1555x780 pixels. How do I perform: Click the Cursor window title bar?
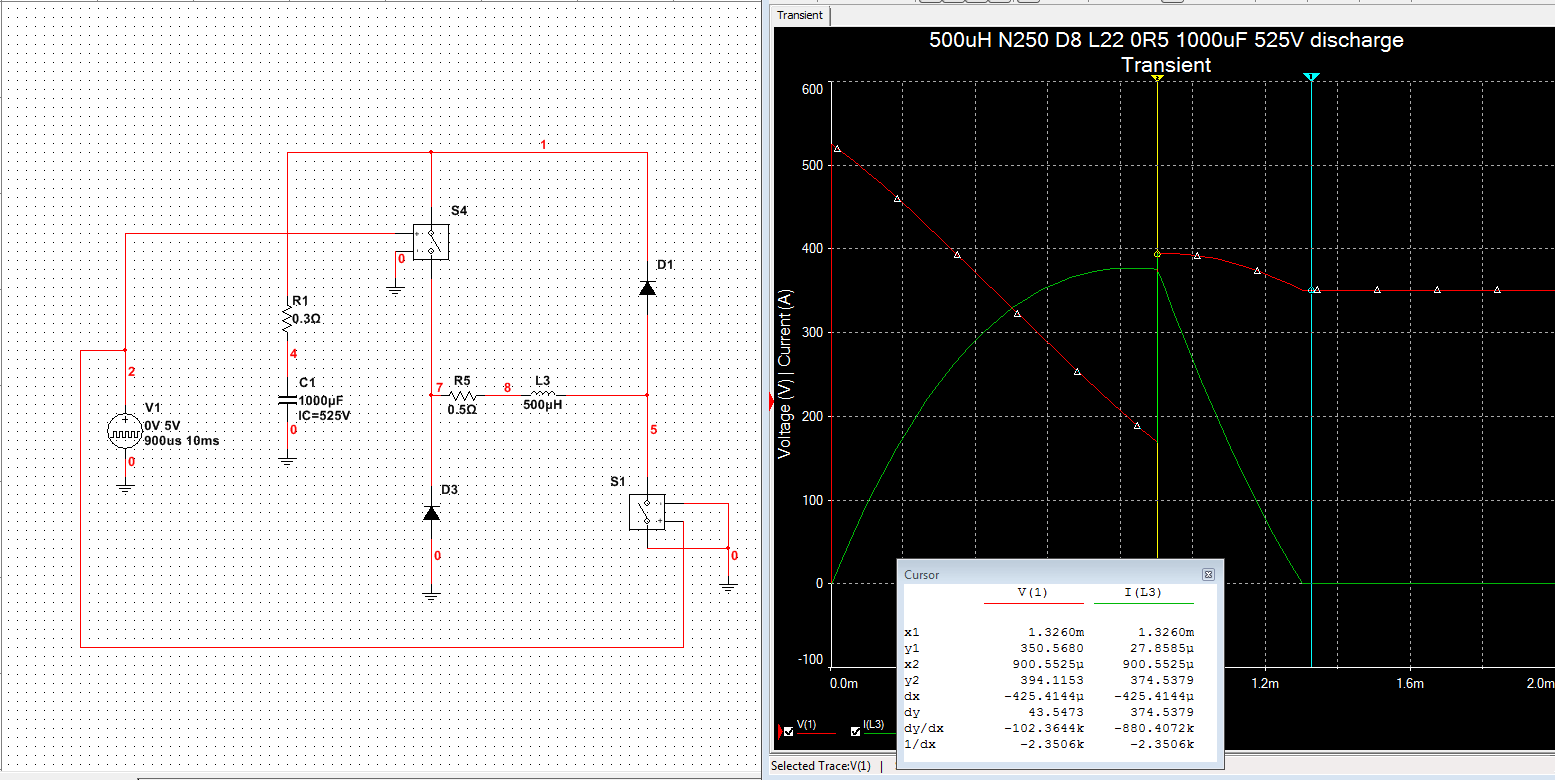tap(1060, 575)
